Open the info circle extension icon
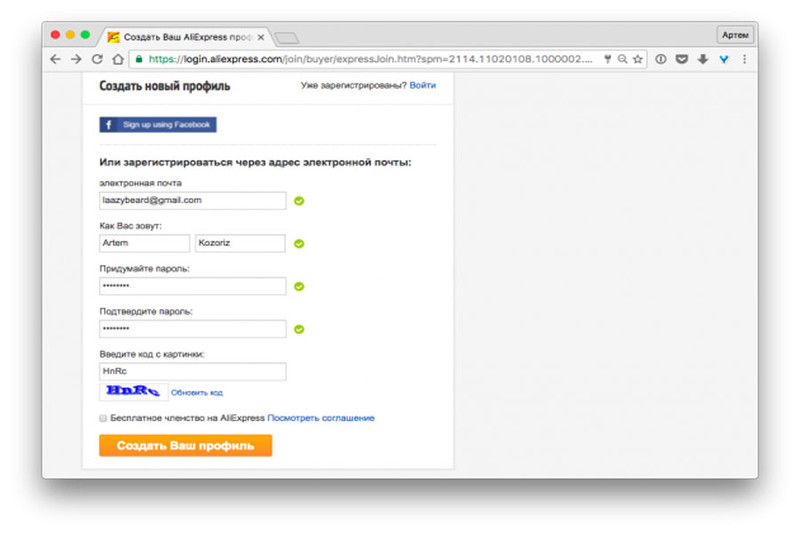 tap(661, 59)
